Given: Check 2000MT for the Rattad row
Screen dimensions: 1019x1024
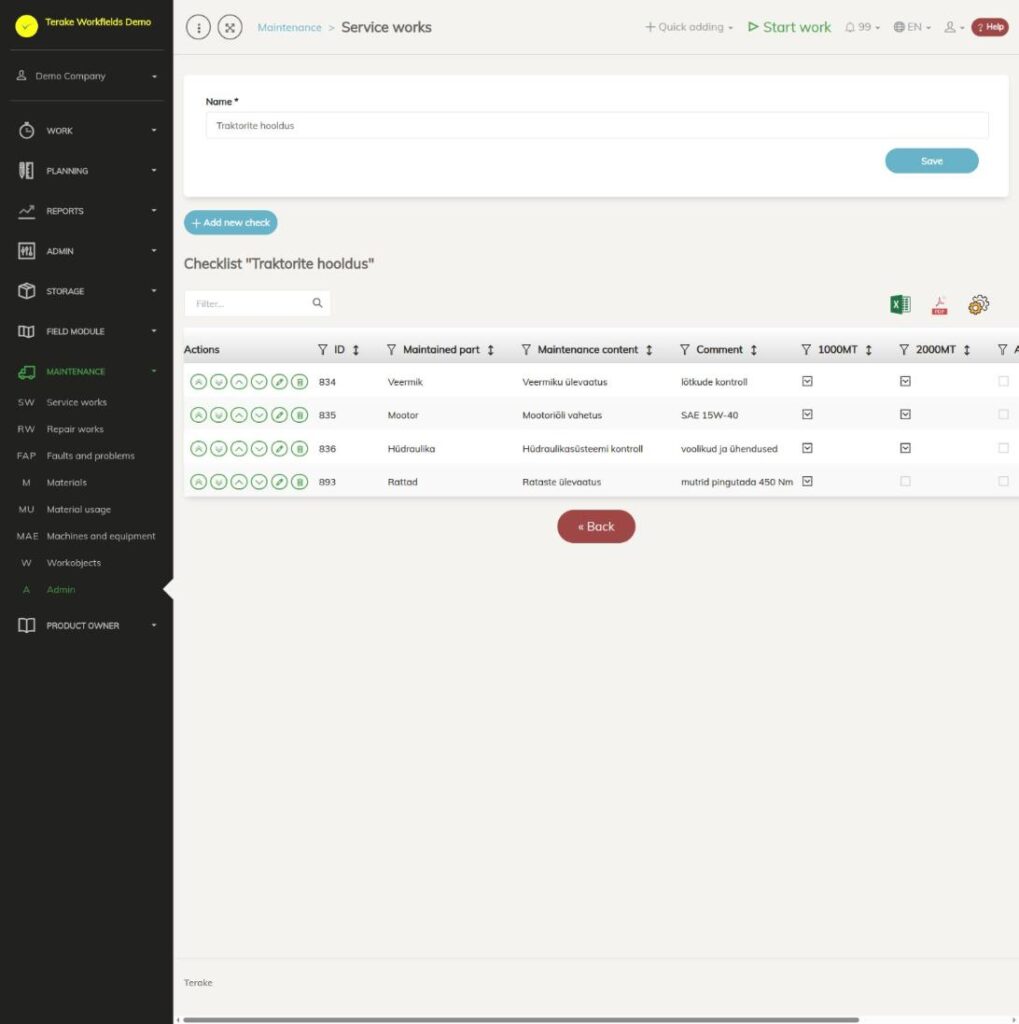Looking at the screenshot, I should [905, 481].
